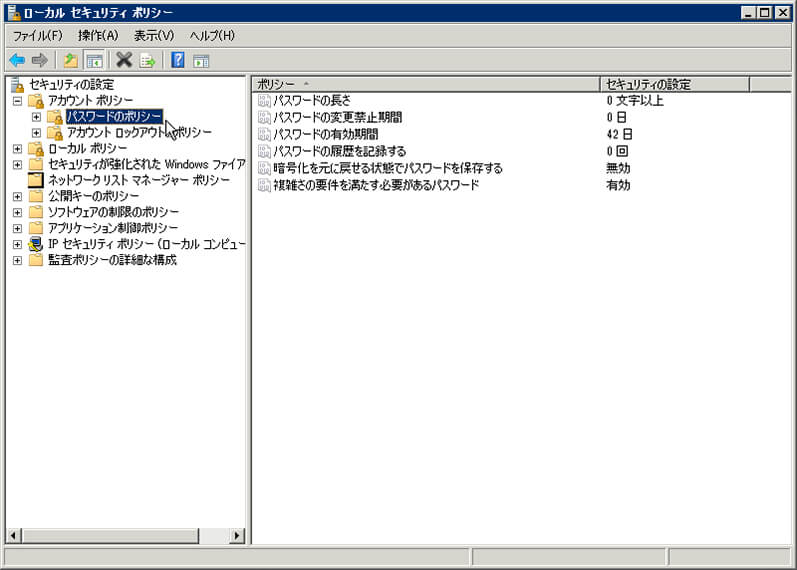Screen dimensions: 797x570
Task: Click the 有効 setting value
Action: coord(618,185)
